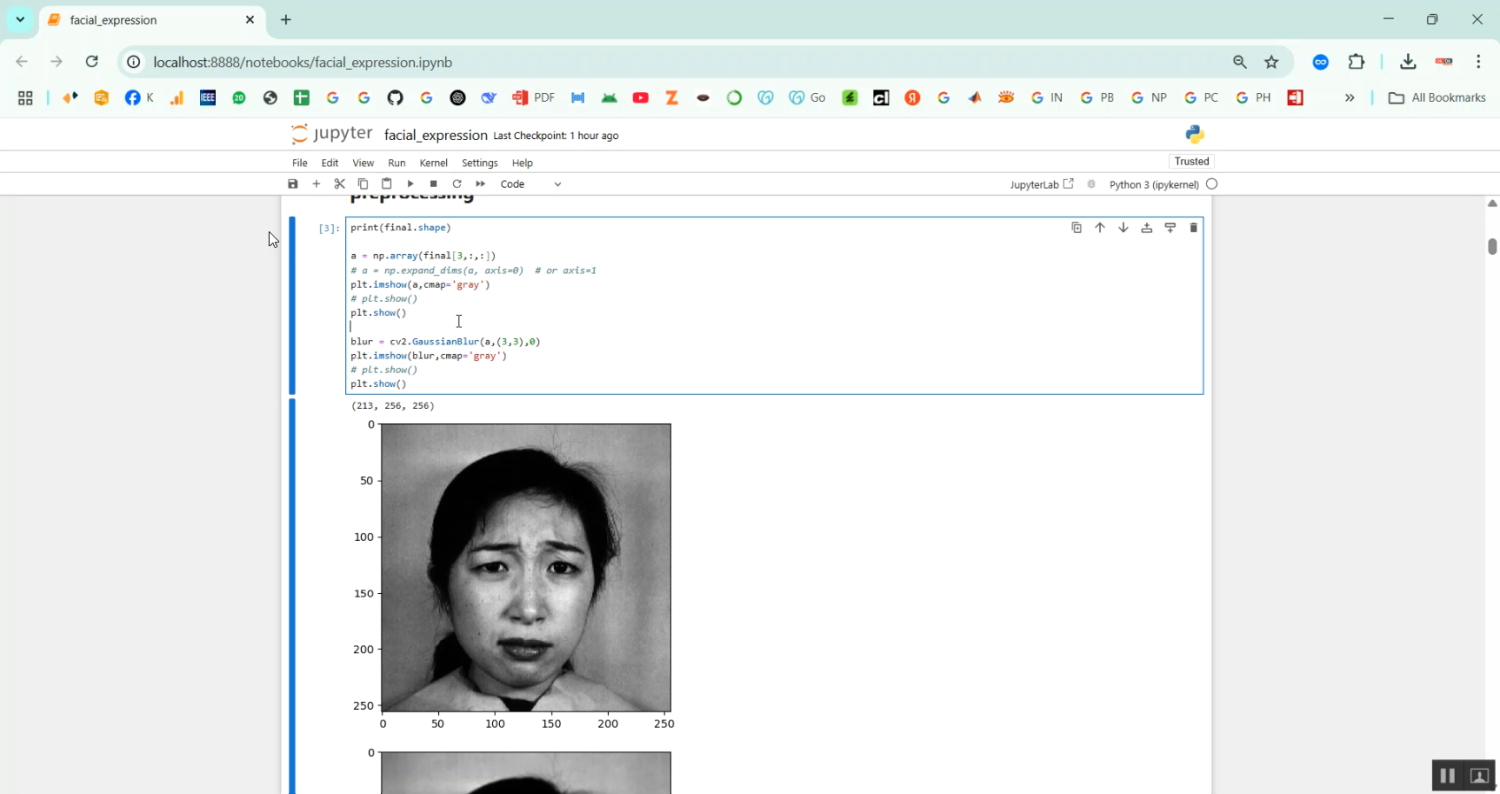Interrupt the kernel with the stop icon
Screen dimensions: 1500x794
(x=433, y=183)
